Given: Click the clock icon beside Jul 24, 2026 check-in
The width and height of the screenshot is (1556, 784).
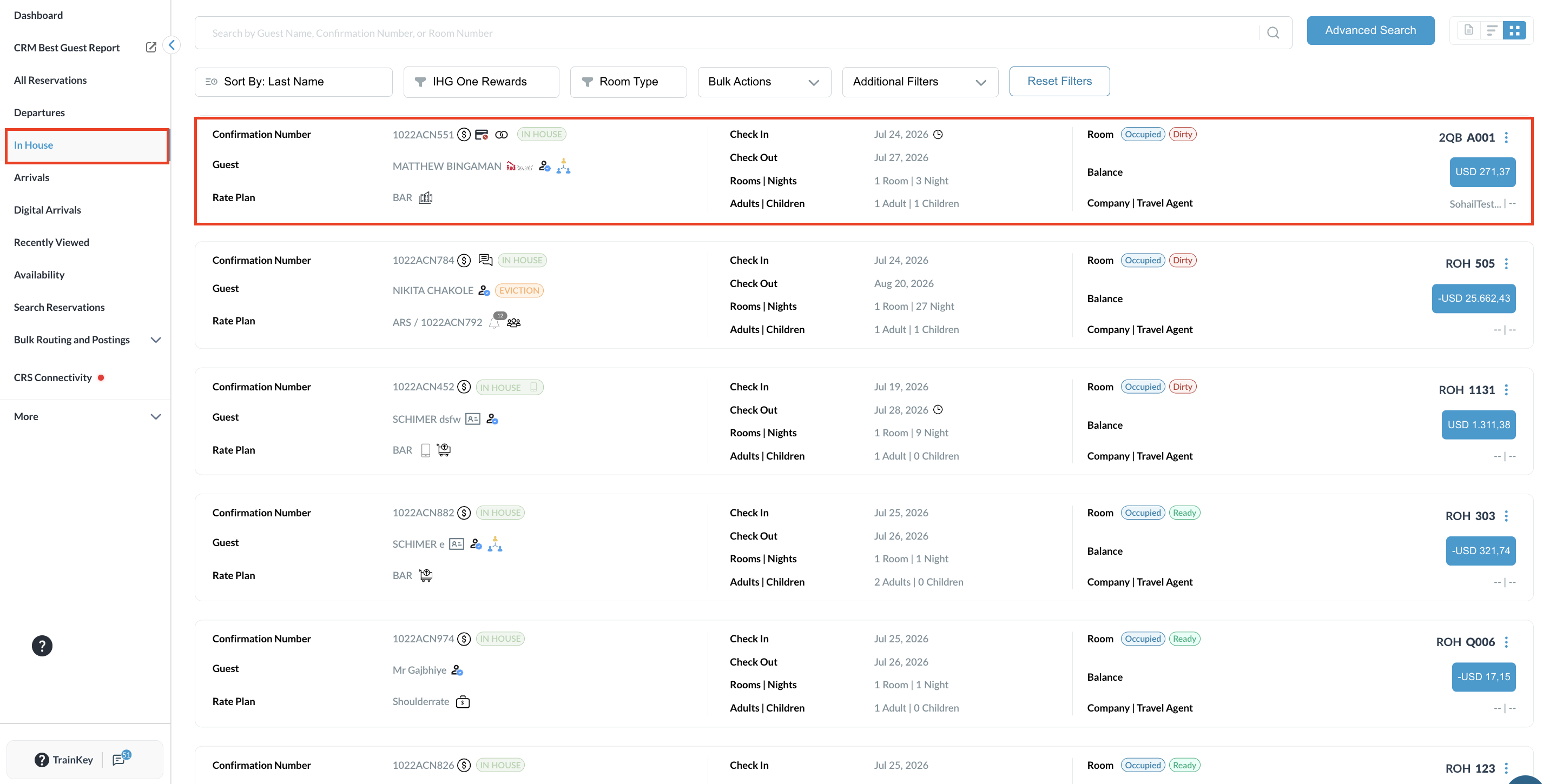Looking at the screenshot, I should 938,135.
